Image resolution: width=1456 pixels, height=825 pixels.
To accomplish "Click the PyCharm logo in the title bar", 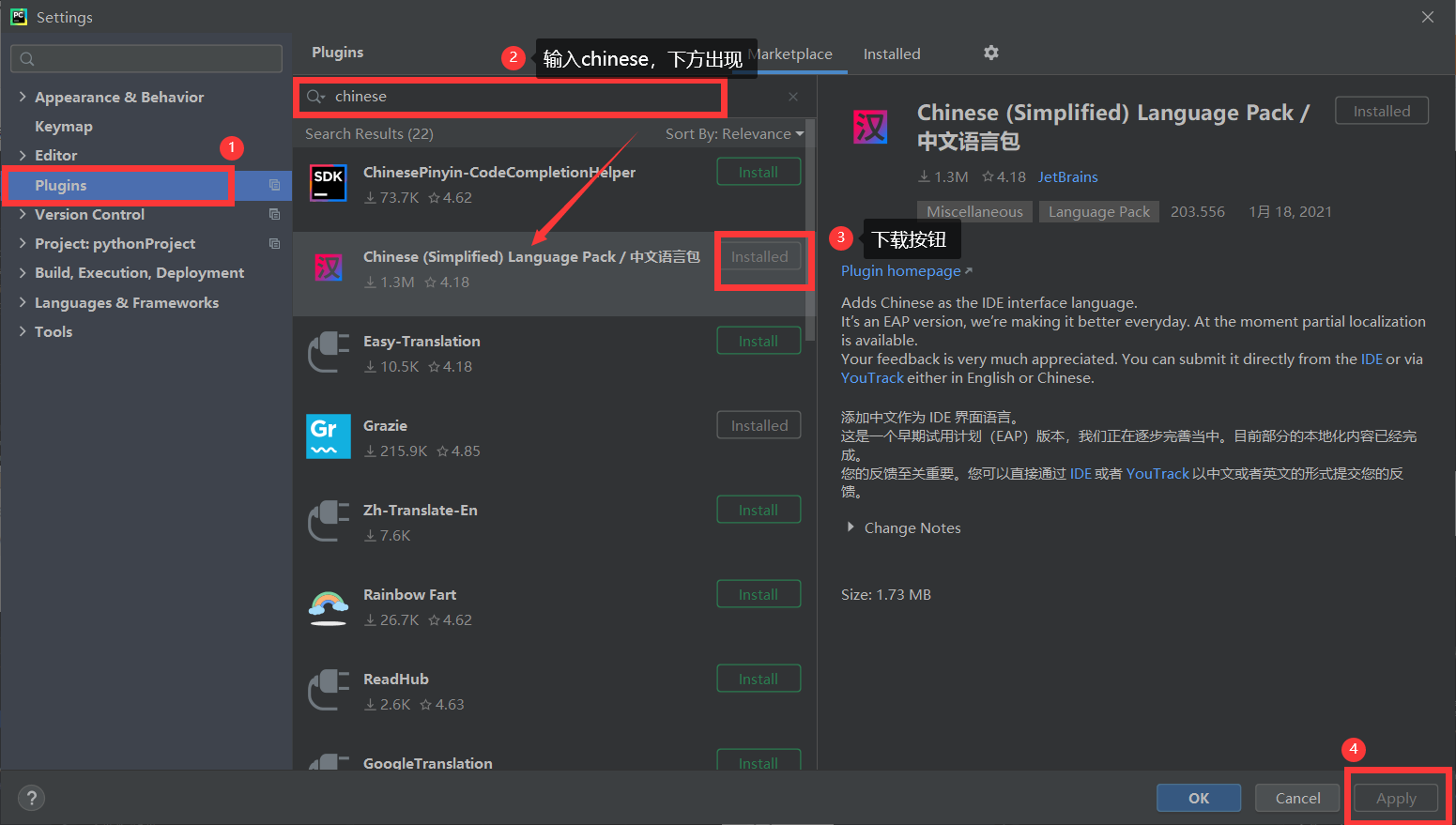I will pos(18,17).
